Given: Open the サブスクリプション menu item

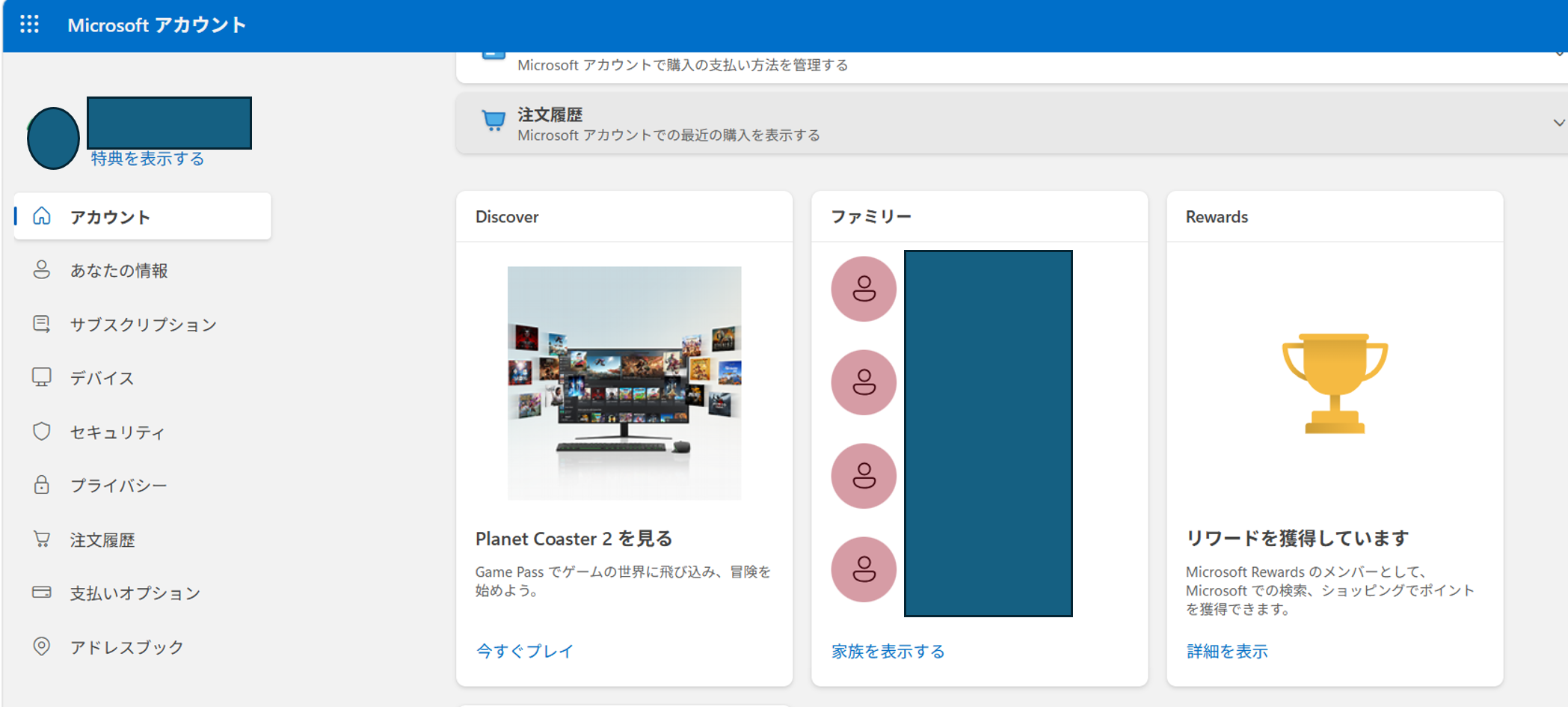Looking at the screenshot, I should pyautogui.click(x=144, y=324).
